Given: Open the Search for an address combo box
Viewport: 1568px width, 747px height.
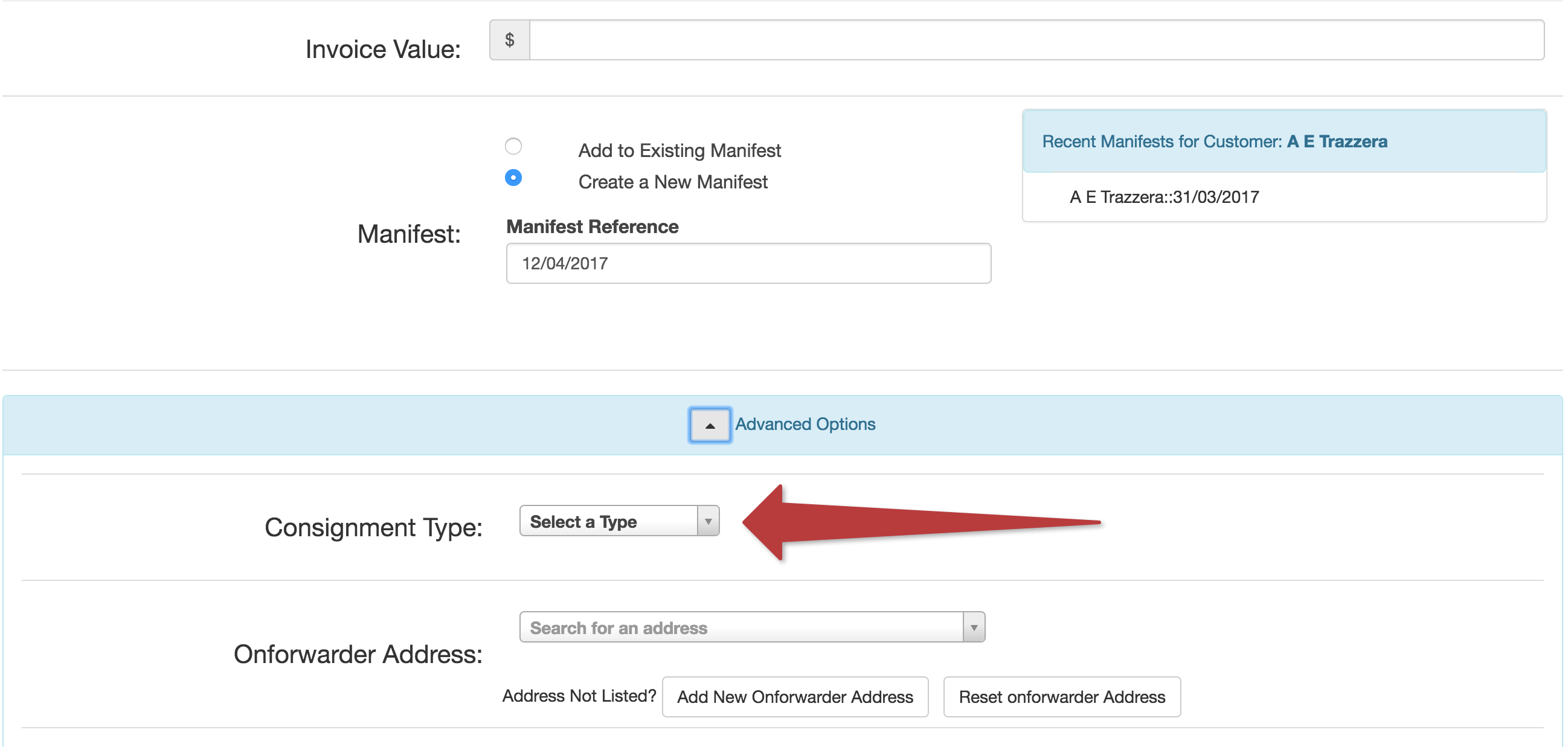Looking at the screenshot, I should [739, 627].
